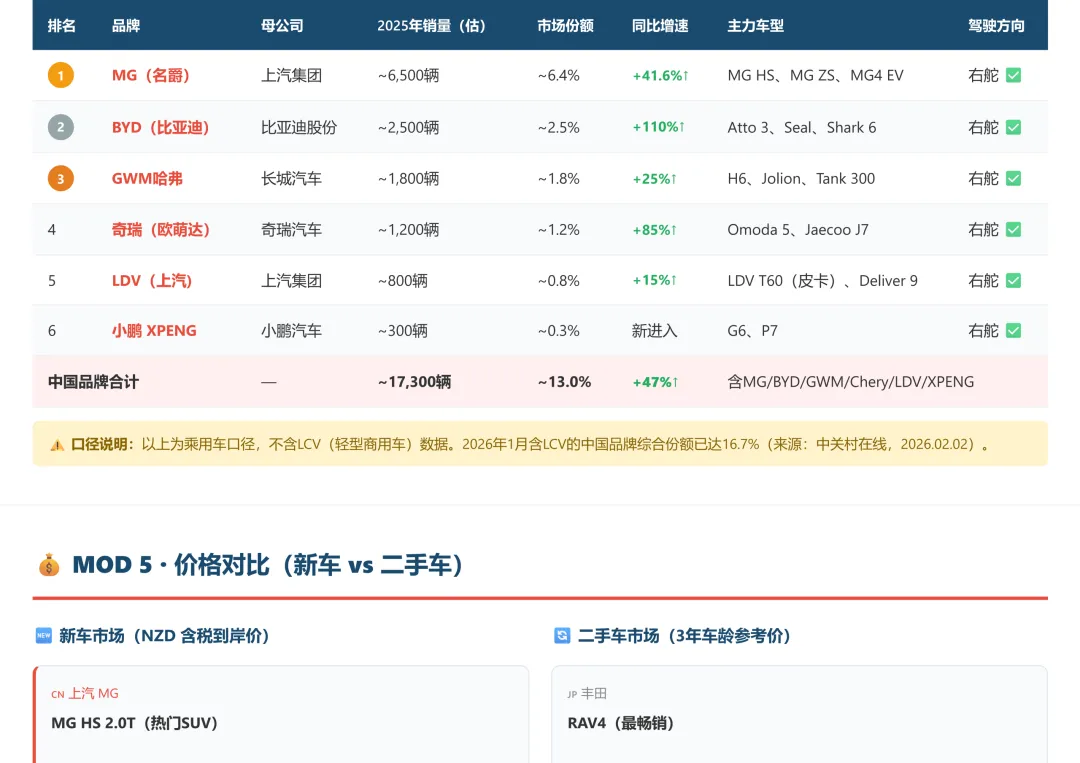This screenshot has width=1080, height=763.
Task: Click the green check in 小鹏 XPENG row
Action: 1013,331
